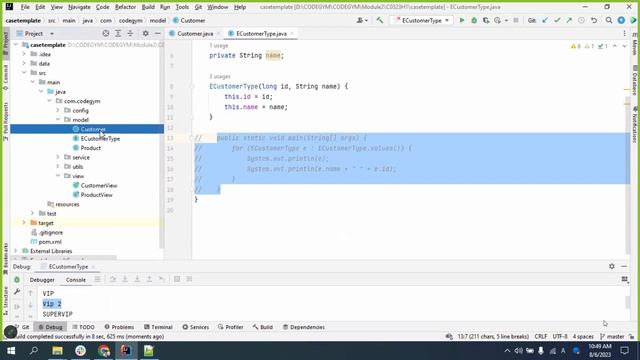Update project via Git blue arrow icon
The height and width of the screenshot is (360, 640).
(x=545, y=20)
